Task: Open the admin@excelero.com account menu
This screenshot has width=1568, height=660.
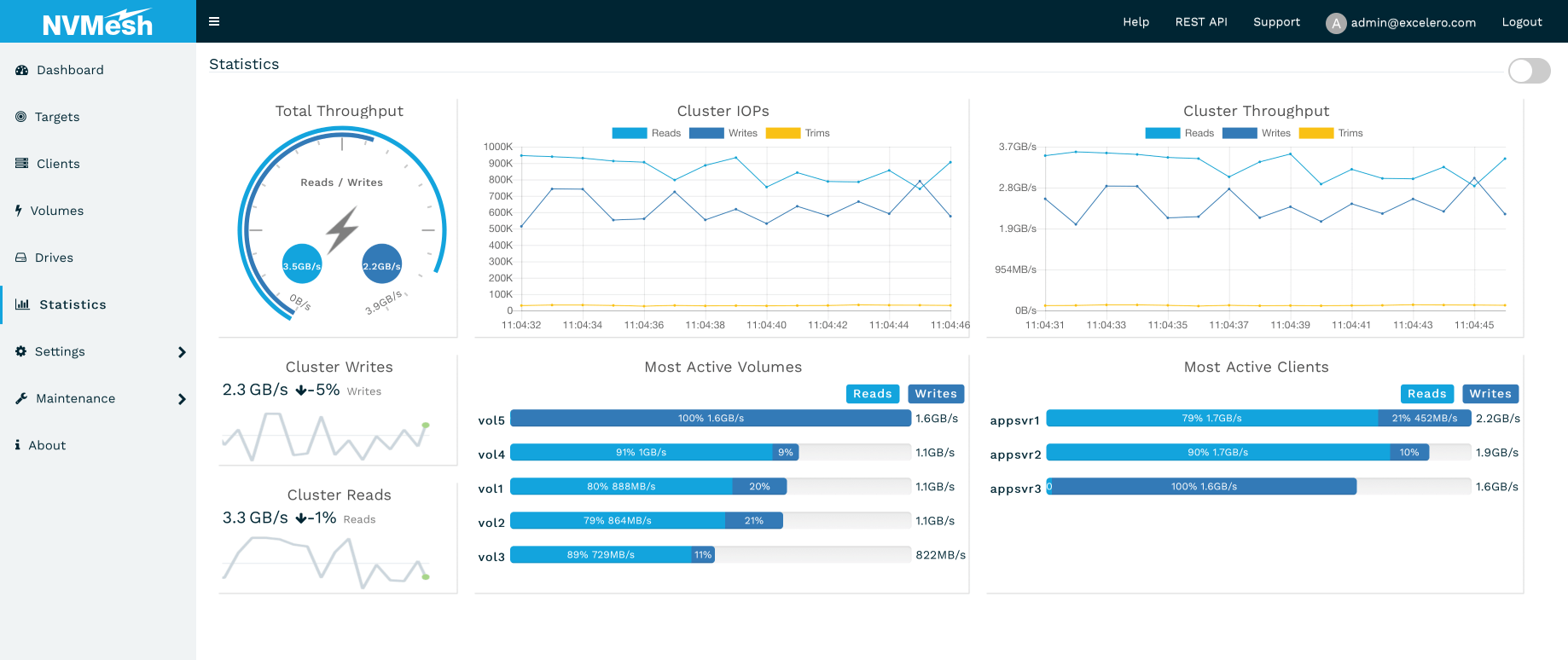Action: pos(1413,23)
